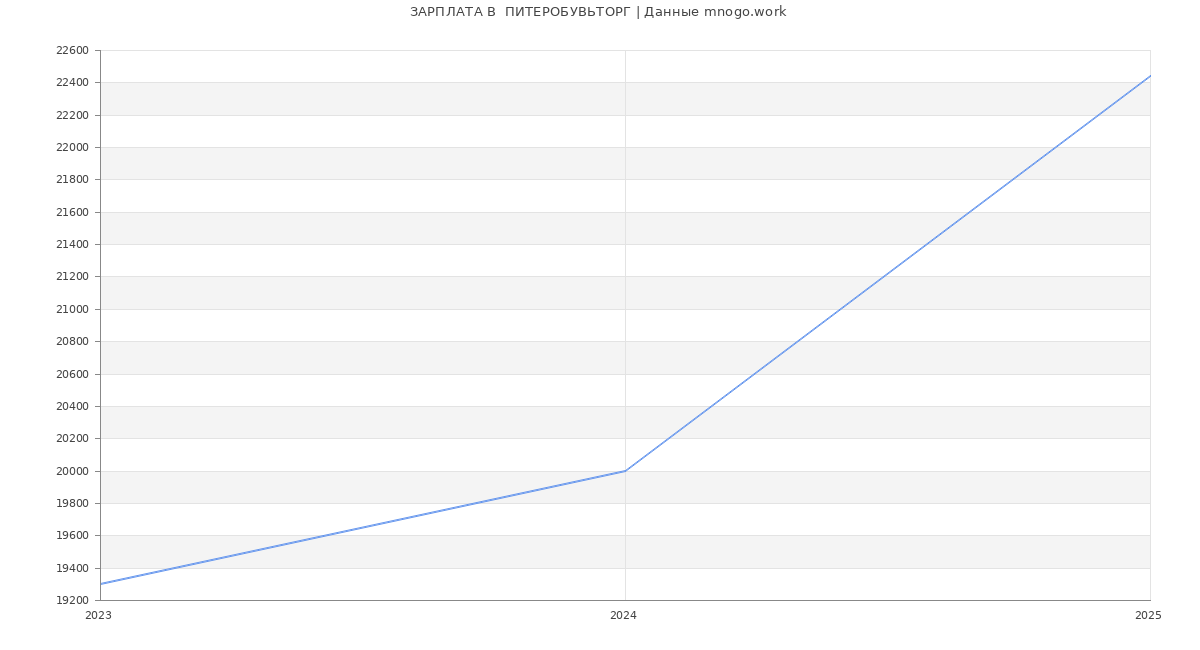Click the 20000 y-axis label

(74, 471)
